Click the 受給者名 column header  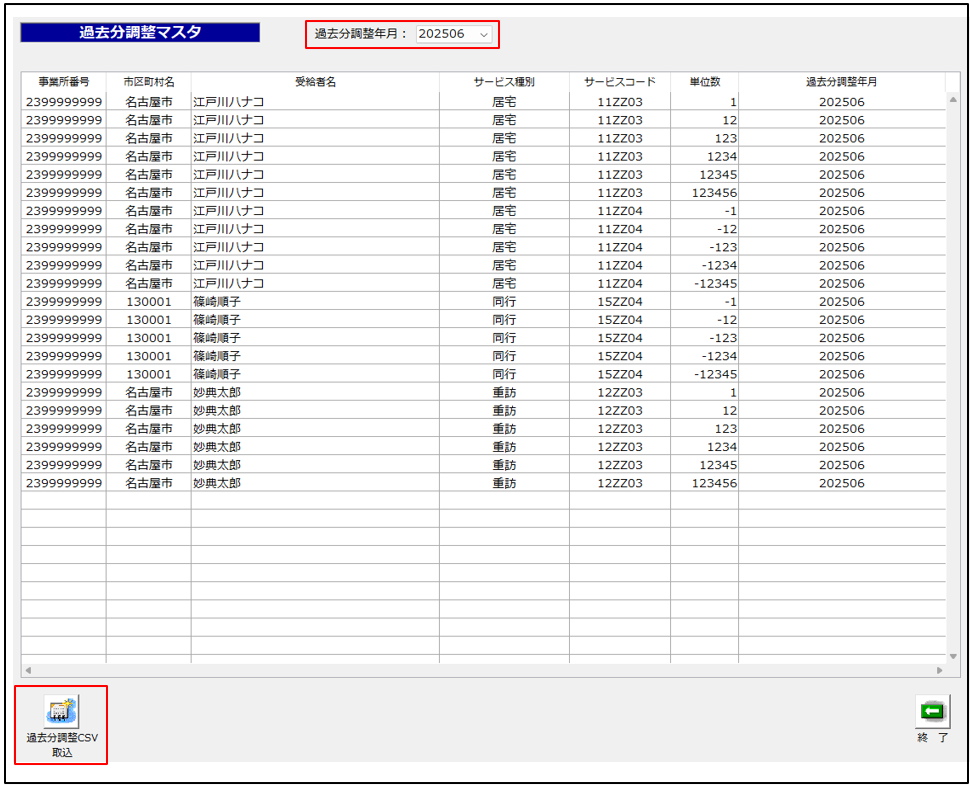pos(315,82)
